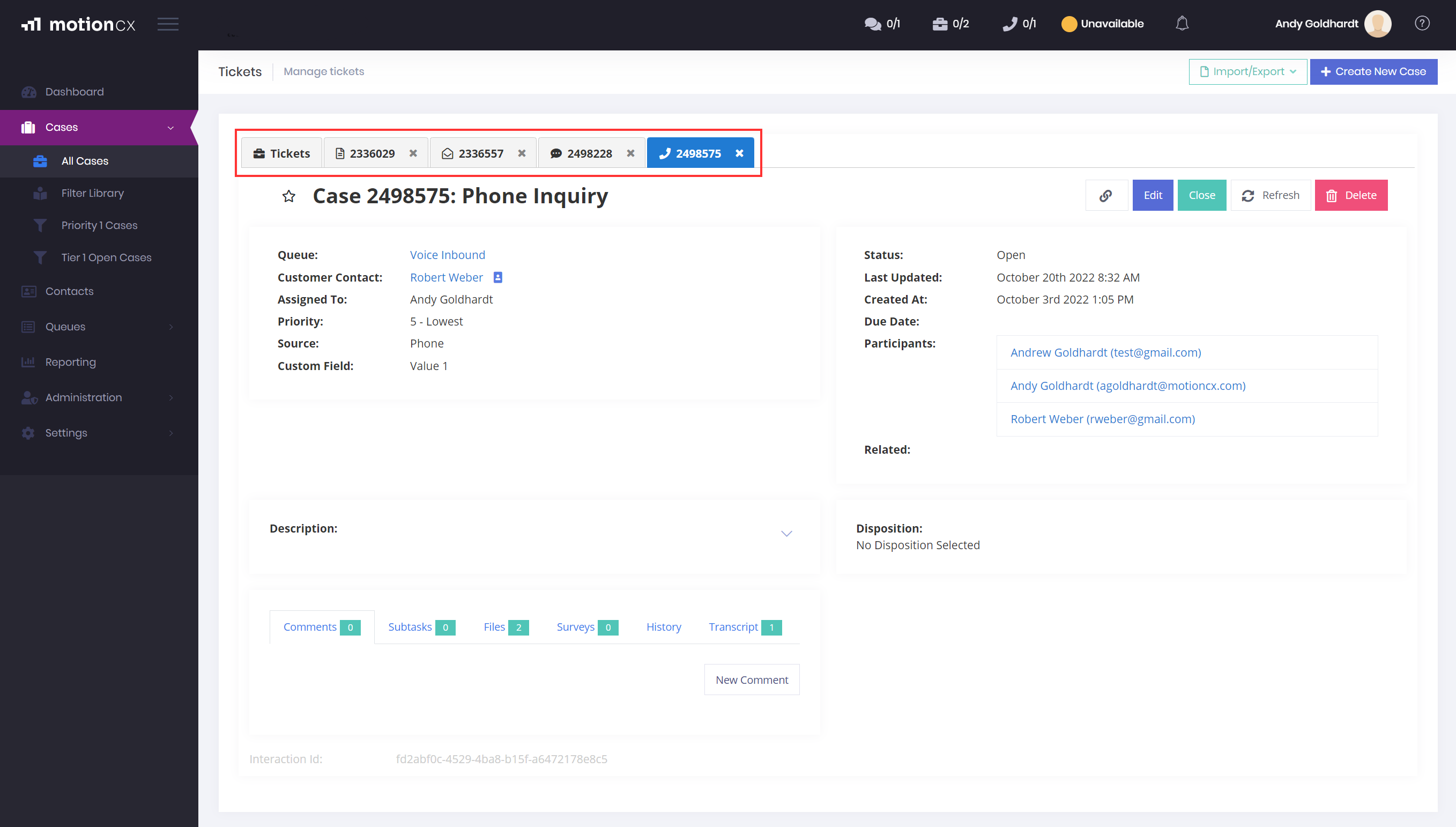
Task: Click the Status value 'Open'
Action: (1011, 255)
